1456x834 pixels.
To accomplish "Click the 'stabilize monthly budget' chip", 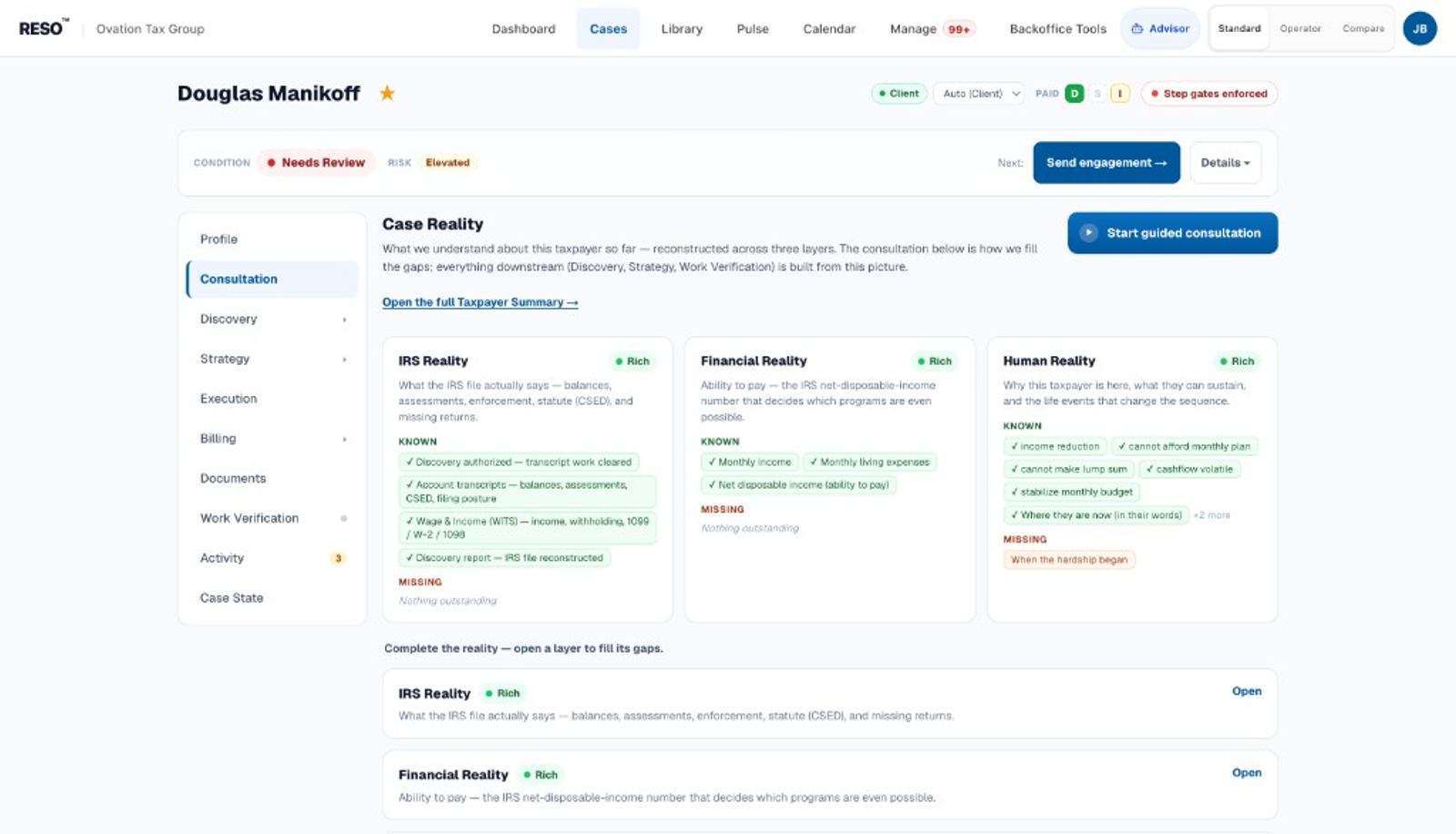I will [x=1071, y=492].
